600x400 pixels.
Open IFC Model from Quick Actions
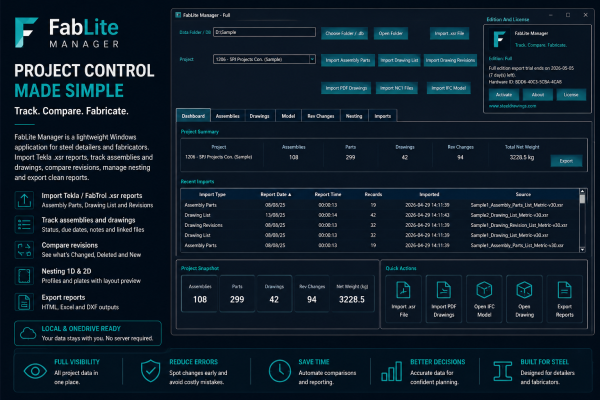(484, 299)
